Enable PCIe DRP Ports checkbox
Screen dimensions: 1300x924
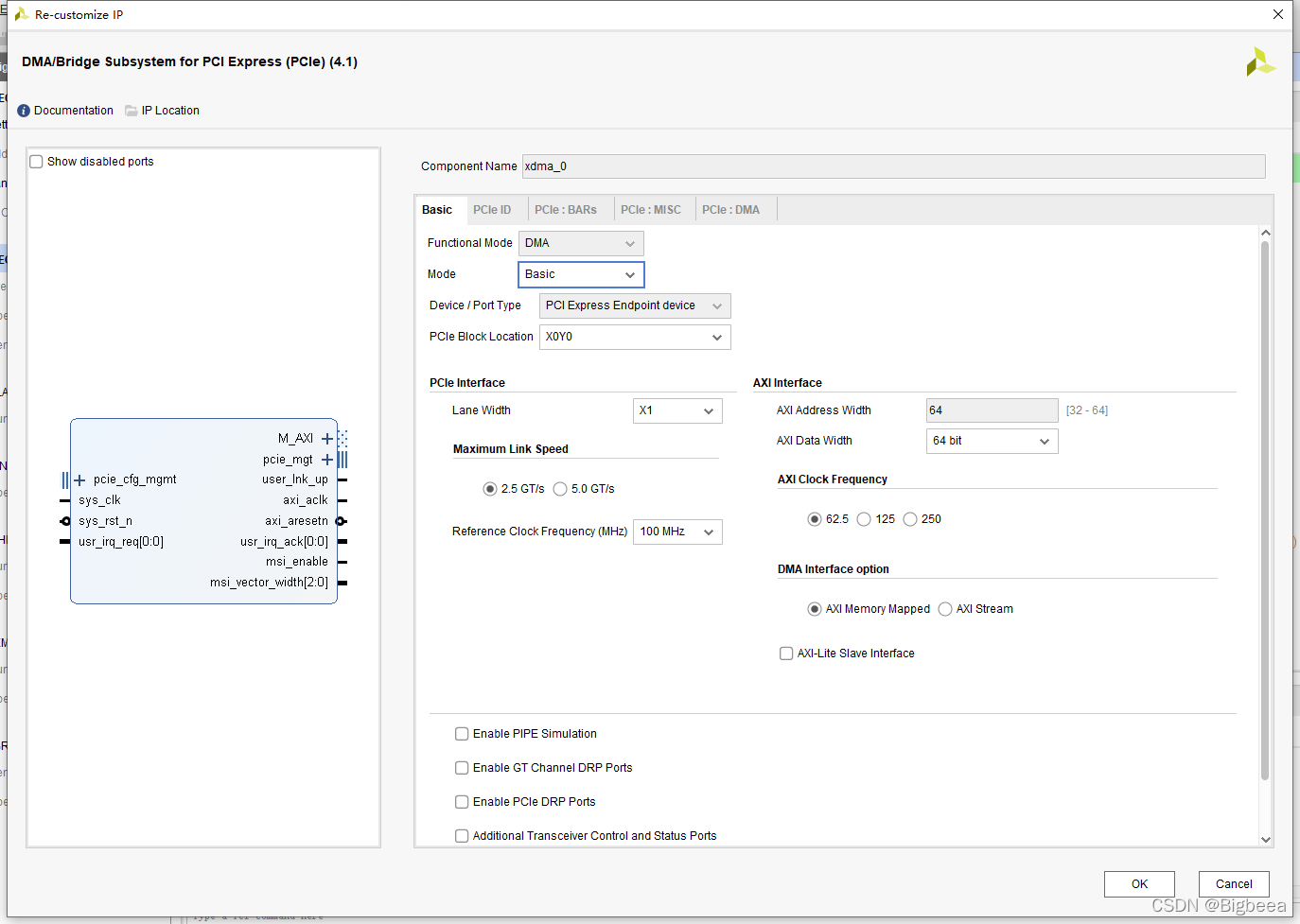(462, 802)
